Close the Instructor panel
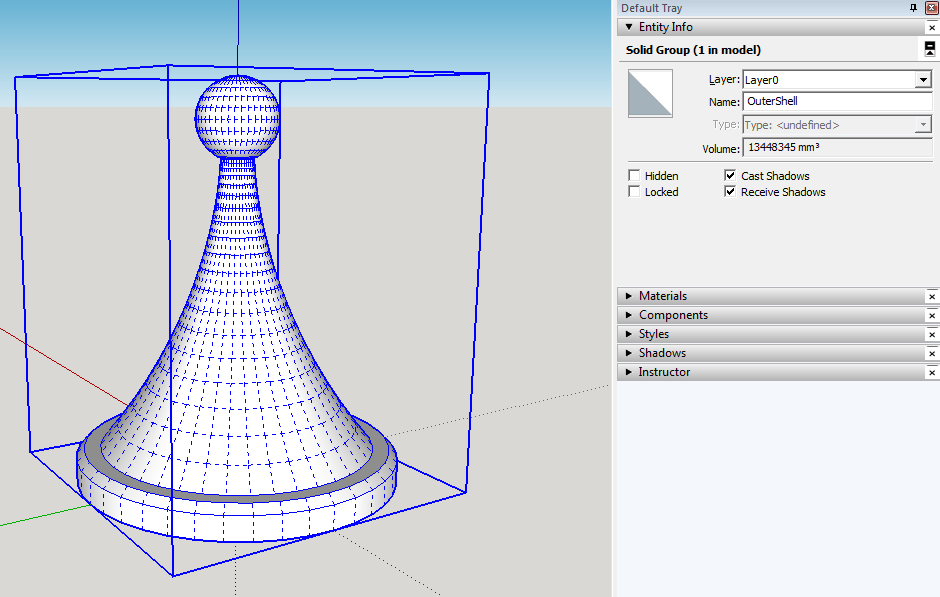Viewport: 940px width, 597px height. click(x=932, y=371)
